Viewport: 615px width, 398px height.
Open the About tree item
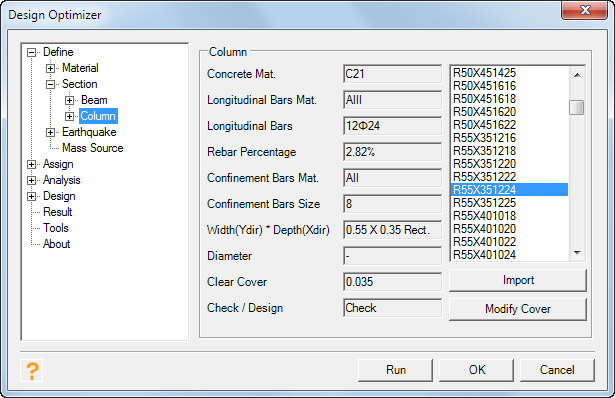pos(56,244)
